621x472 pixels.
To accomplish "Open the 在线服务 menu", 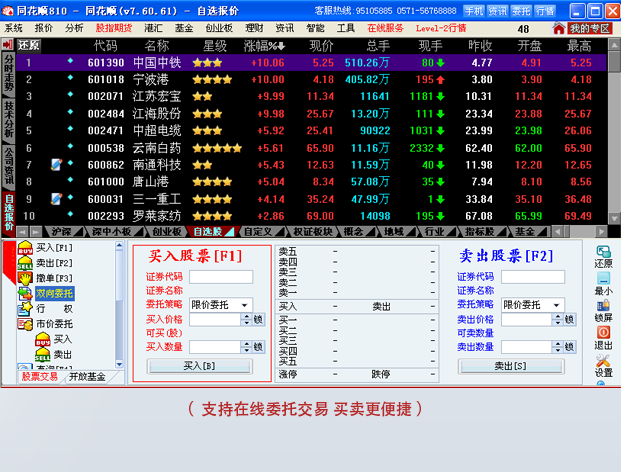I will (385, 28).
